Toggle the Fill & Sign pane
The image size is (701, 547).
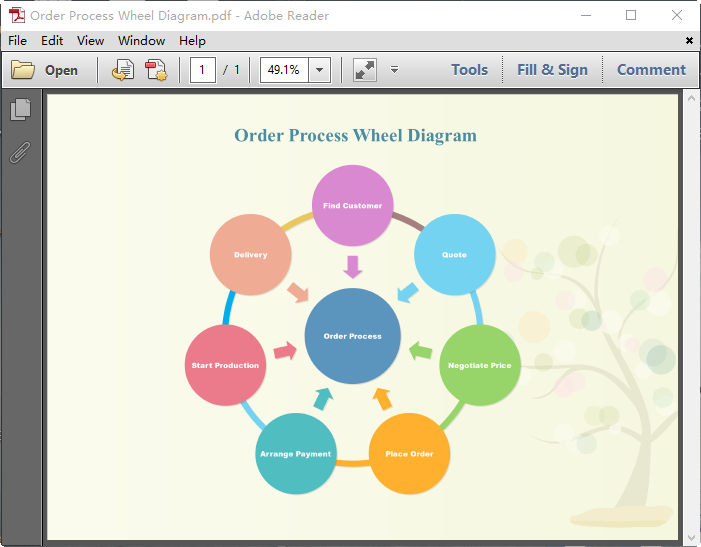[x=552, y=70]
